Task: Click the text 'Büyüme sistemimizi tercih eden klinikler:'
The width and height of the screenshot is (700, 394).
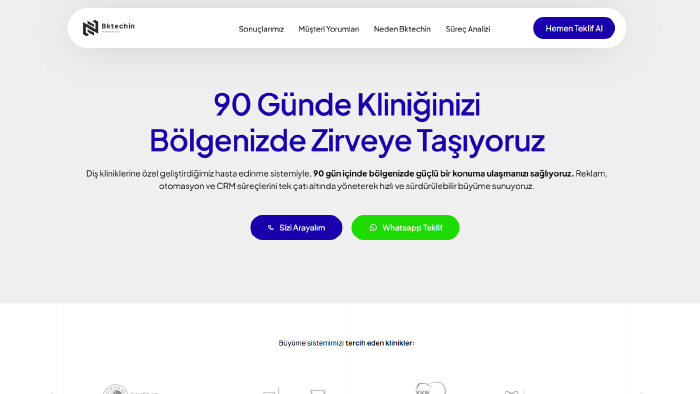Action: [x=346, y=343]
